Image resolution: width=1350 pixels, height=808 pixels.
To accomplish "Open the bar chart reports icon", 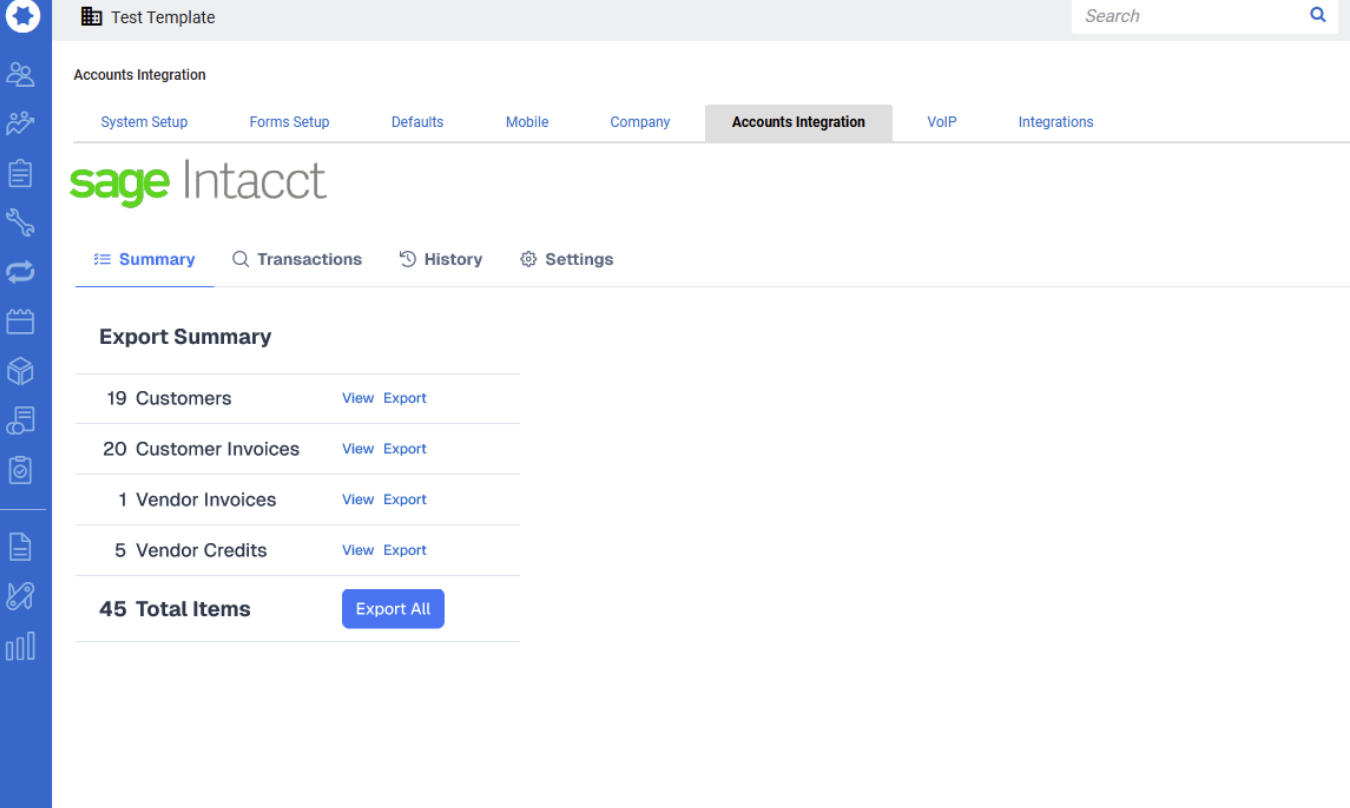I will pos(20,646).
